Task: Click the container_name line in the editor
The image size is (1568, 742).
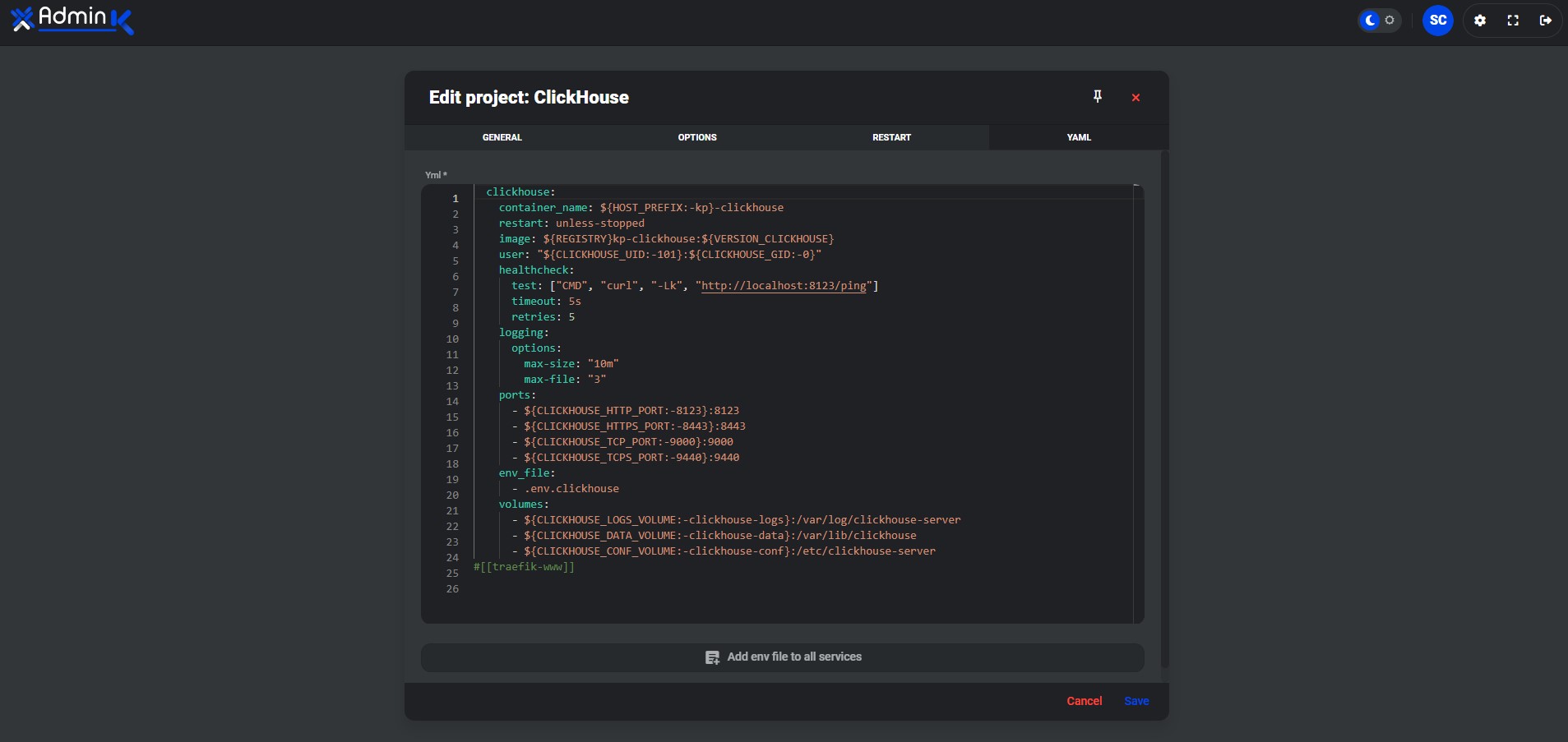Action: point(641,208)
